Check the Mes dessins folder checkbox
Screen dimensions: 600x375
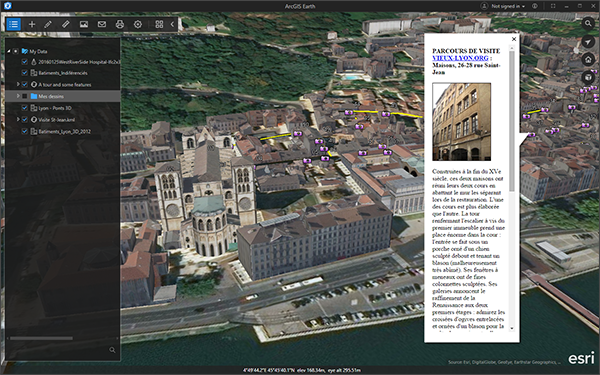(x=25, y=96)
